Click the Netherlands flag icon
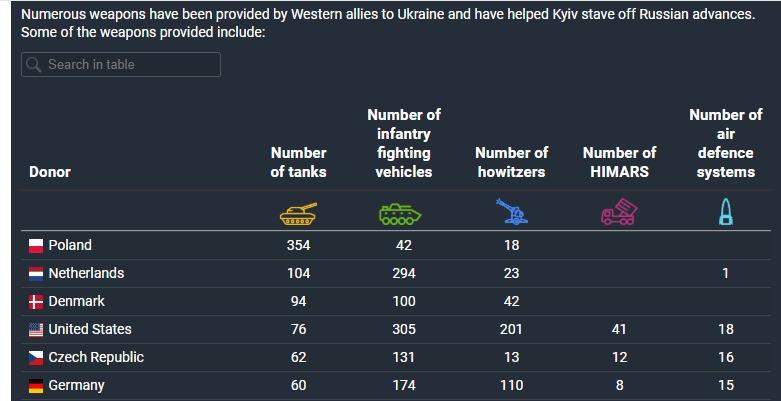Screen dimensions: 781x401 click(36, 274)
